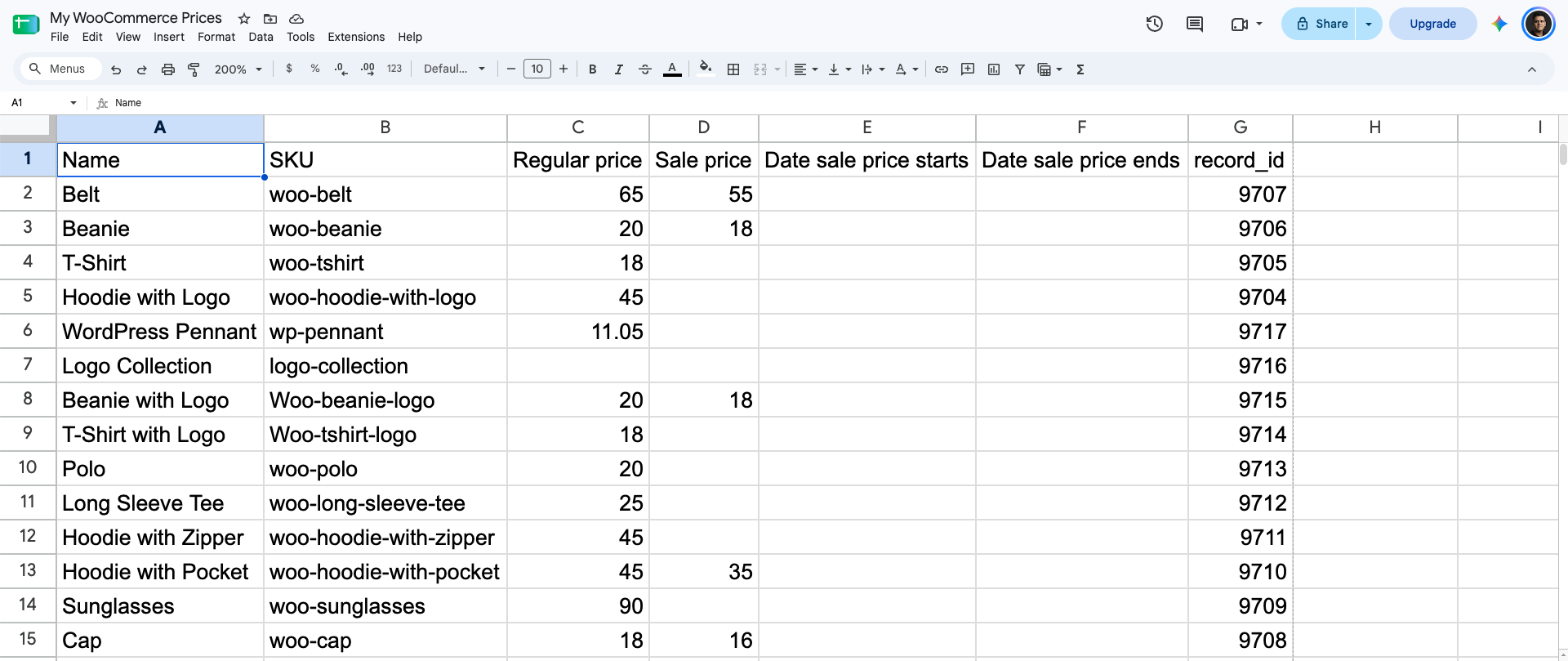Open the zoom 200% dropdown

click(238, 69)
